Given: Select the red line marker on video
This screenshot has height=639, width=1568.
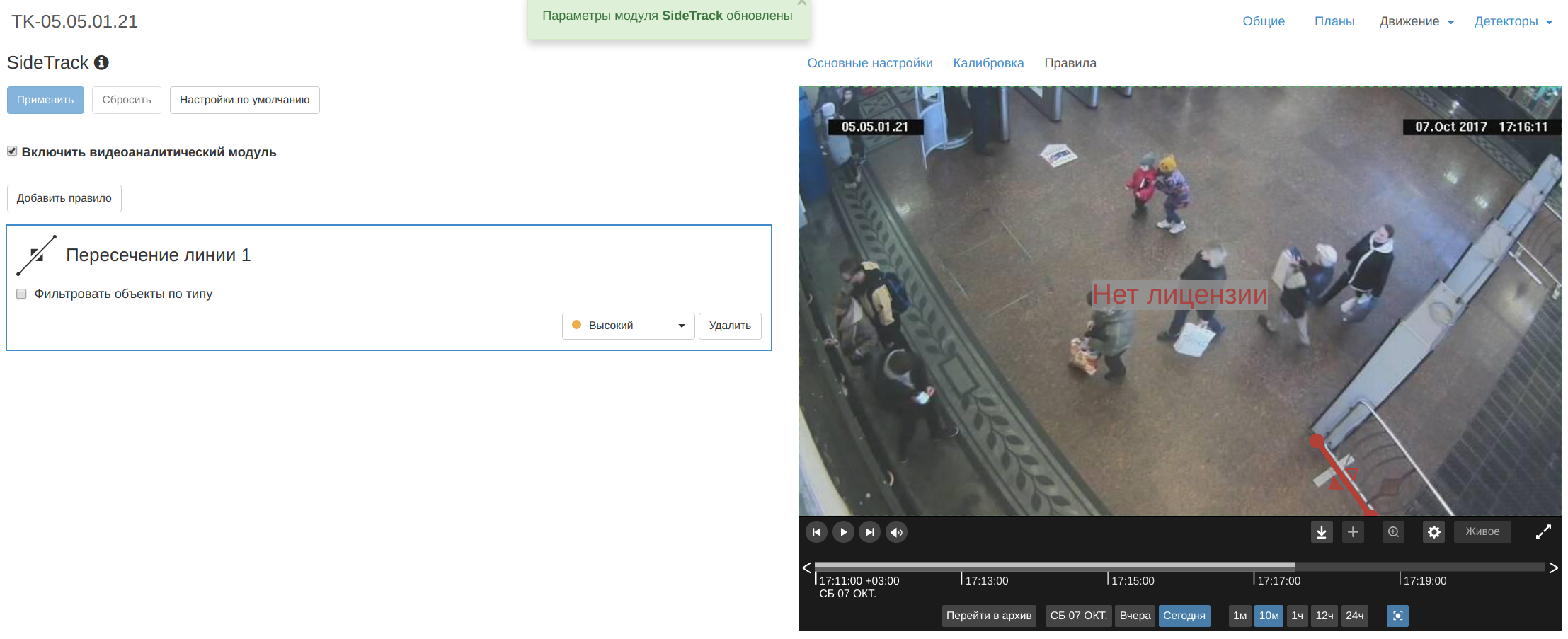Looking at the screenshot, I should point(1343,476).
